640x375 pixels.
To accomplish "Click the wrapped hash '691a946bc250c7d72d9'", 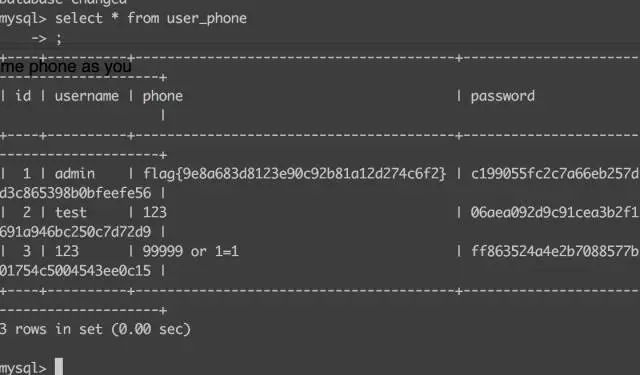I will click(76, 232).
